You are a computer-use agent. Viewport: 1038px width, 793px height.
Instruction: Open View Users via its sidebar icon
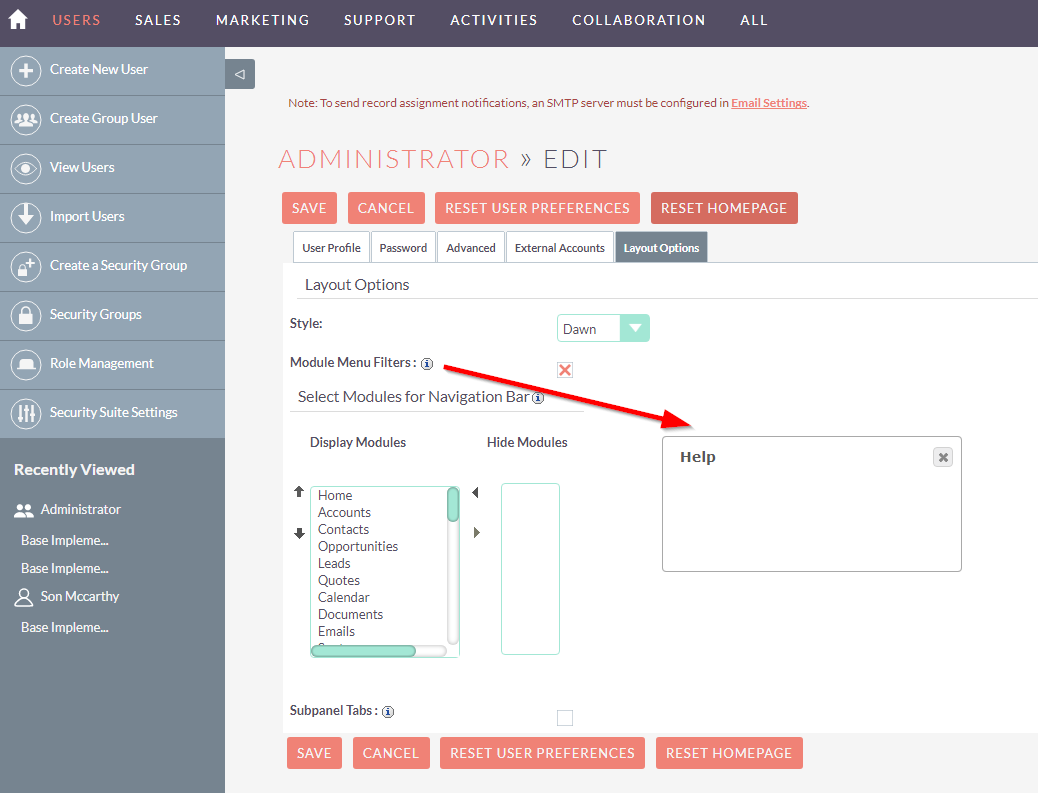(27, 168)
